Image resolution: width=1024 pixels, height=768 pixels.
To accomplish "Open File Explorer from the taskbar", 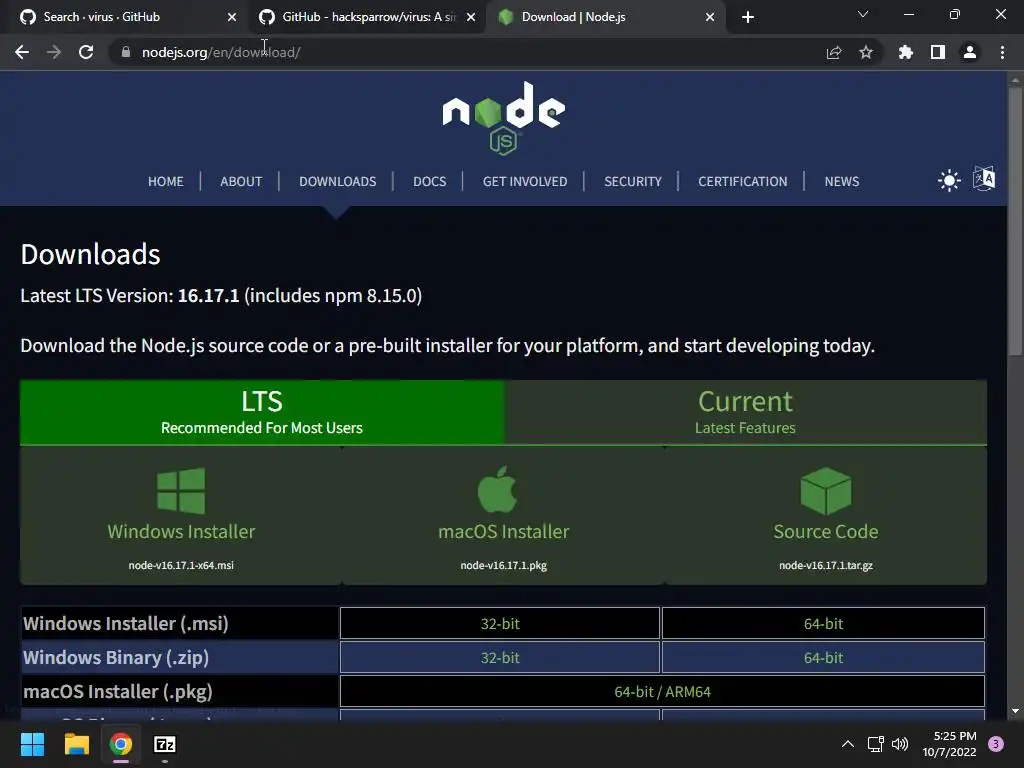I will (76, 744).
